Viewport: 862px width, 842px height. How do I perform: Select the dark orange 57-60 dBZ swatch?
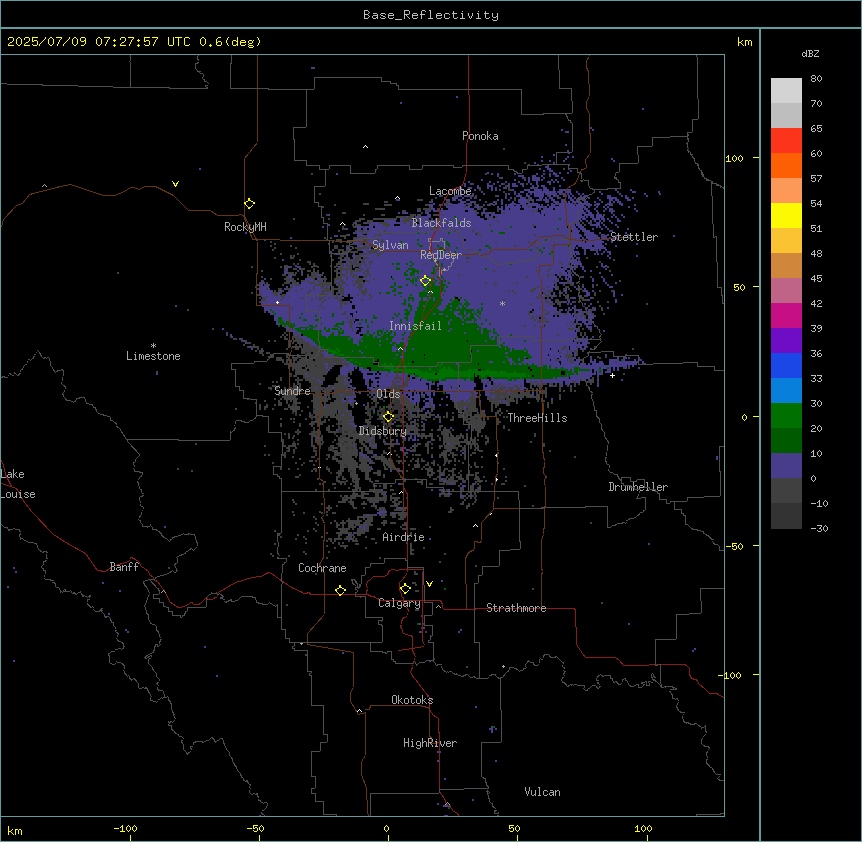coord(786,165)
